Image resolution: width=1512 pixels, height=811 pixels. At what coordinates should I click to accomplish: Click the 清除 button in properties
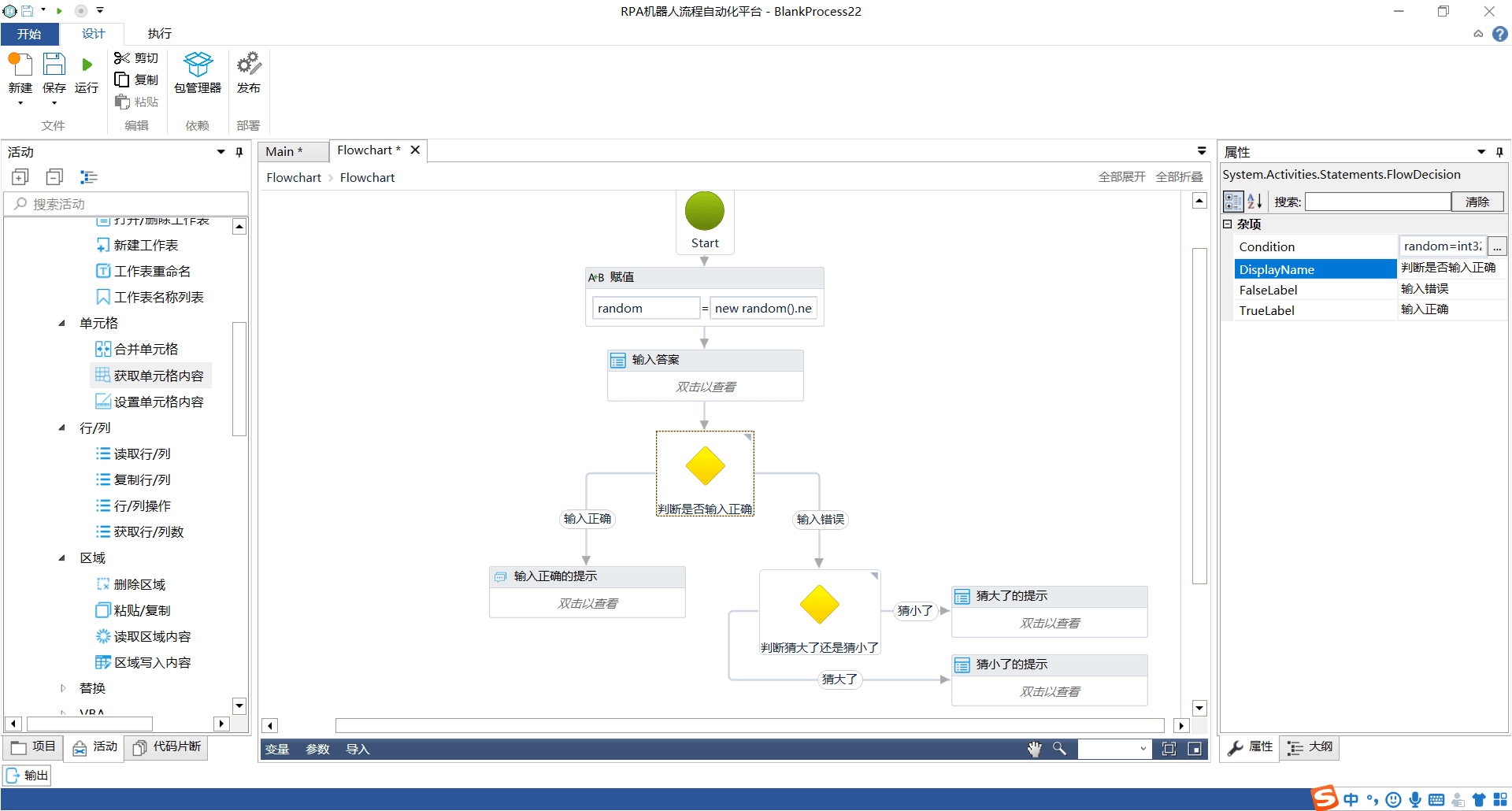(x=1477, y=202)
